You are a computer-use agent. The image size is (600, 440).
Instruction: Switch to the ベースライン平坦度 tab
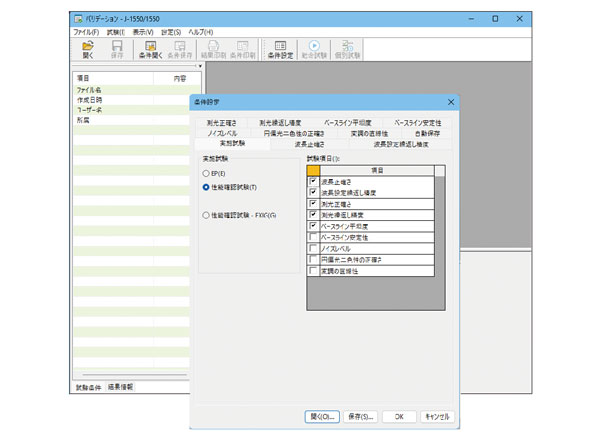pos(347,123)
